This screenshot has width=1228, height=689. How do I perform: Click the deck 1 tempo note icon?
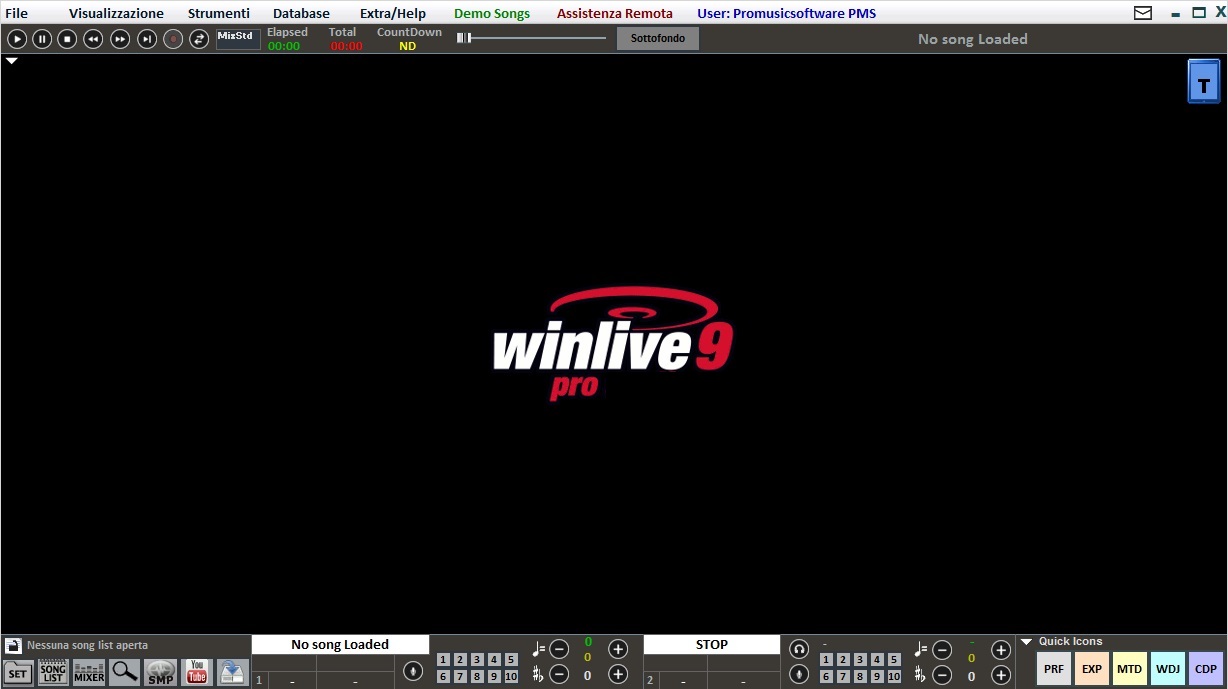pyautogui.click(x=539, y=649)
